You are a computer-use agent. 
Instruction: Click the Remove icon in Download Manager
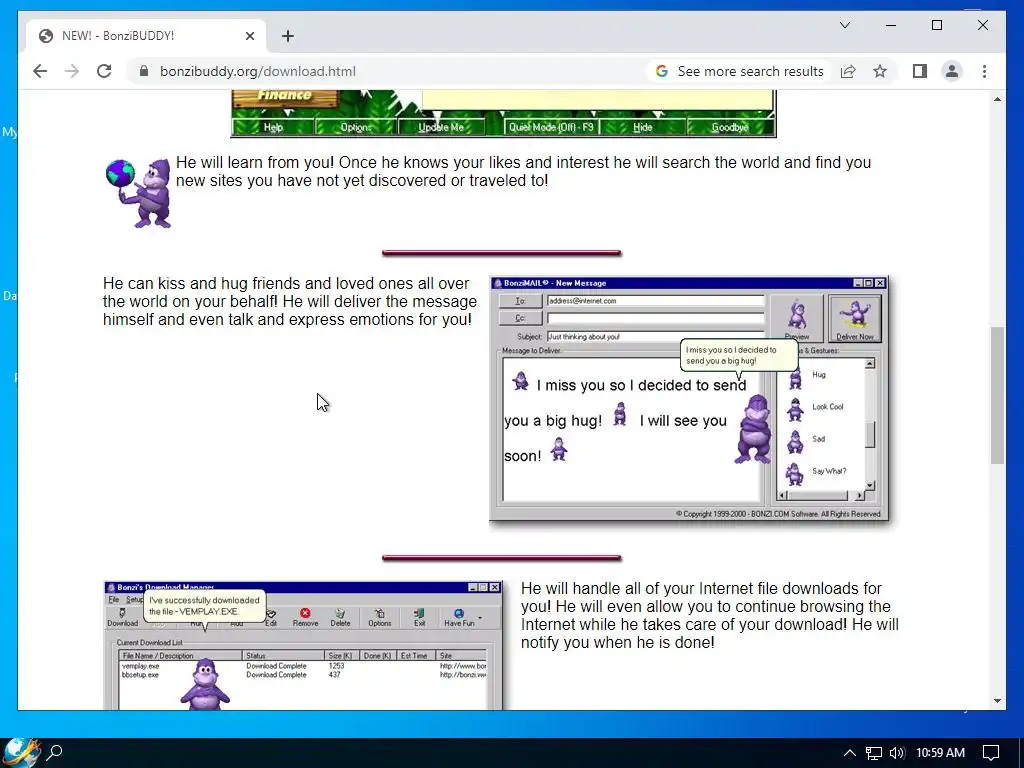click(x=305, y=617)
